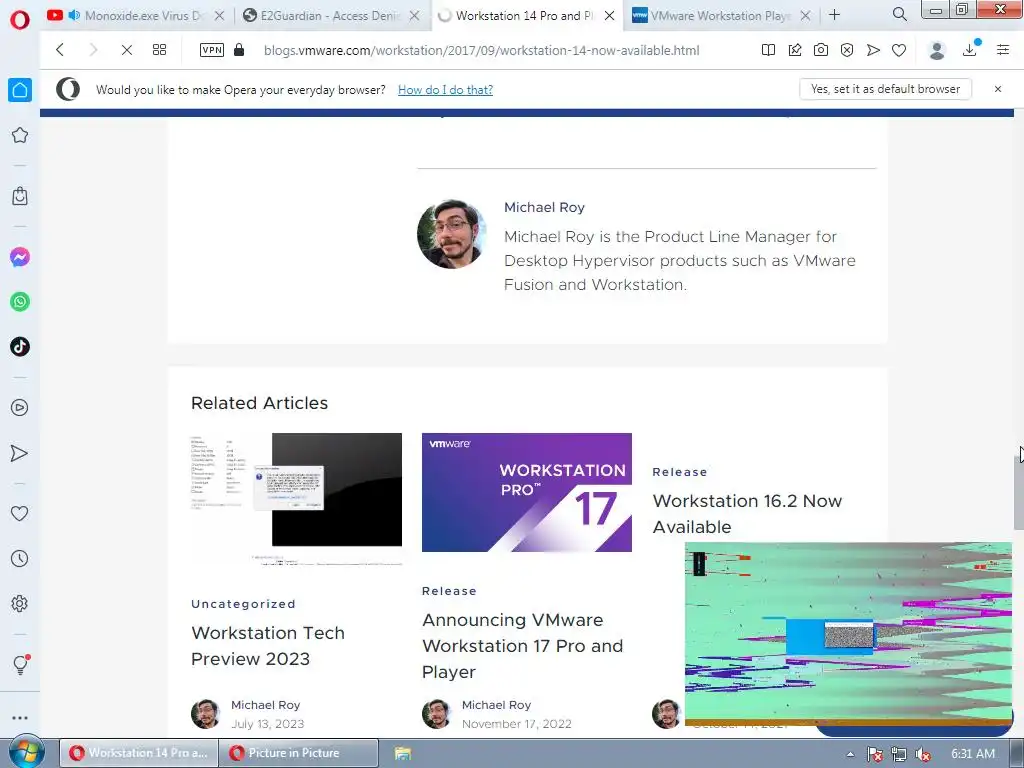Open Action Center flag tray icon
The image size is (1024, 768).
[x=875, y=754]
